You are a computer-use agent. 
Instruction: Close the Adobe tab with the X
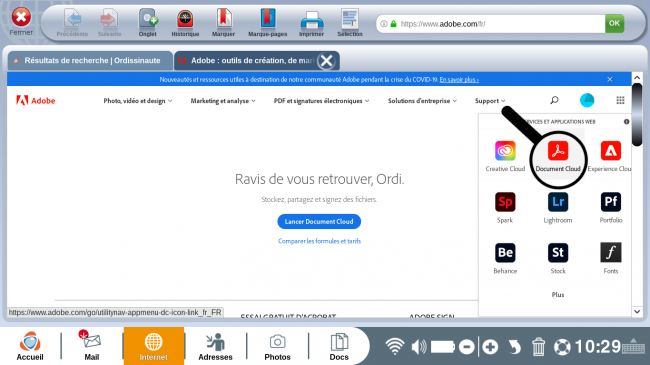327,61
